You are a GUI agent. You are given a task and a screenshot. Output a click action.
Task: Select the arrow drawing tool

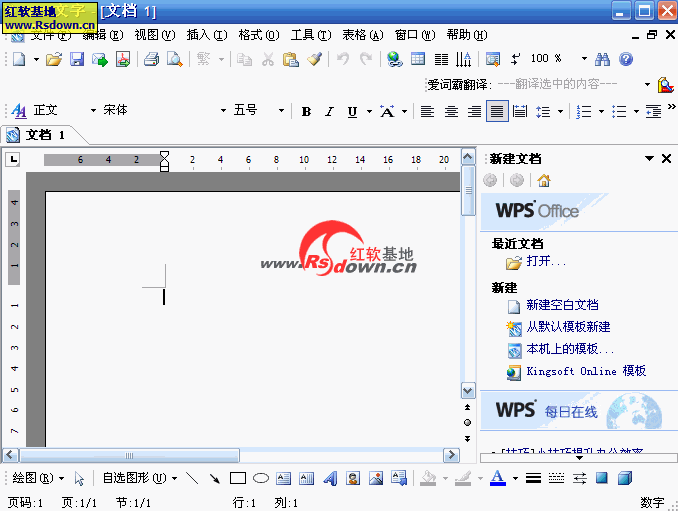[214, 478]
